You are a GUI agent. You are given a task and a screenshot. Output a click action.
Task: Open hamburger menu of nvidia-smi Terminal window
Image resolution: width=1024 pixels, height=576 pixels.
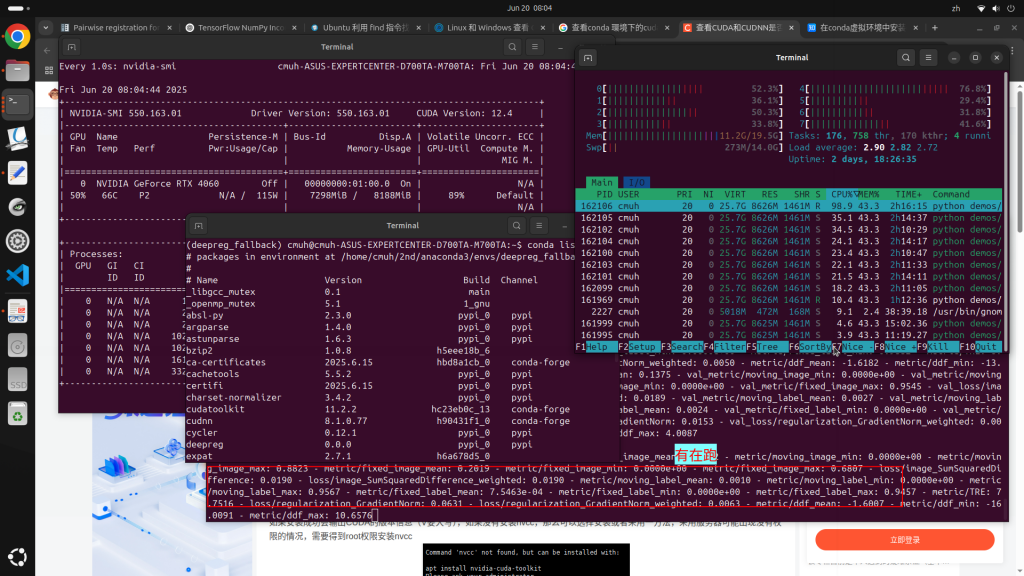(535, 47)
